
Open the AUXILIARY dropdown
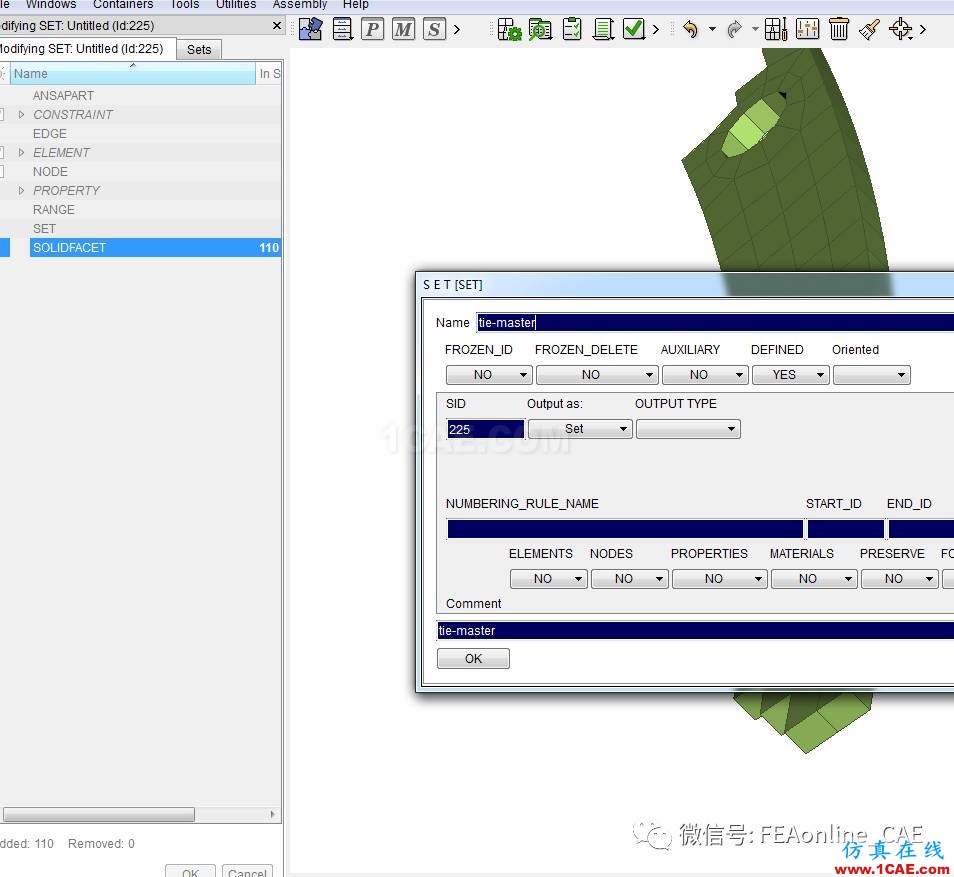705,375
